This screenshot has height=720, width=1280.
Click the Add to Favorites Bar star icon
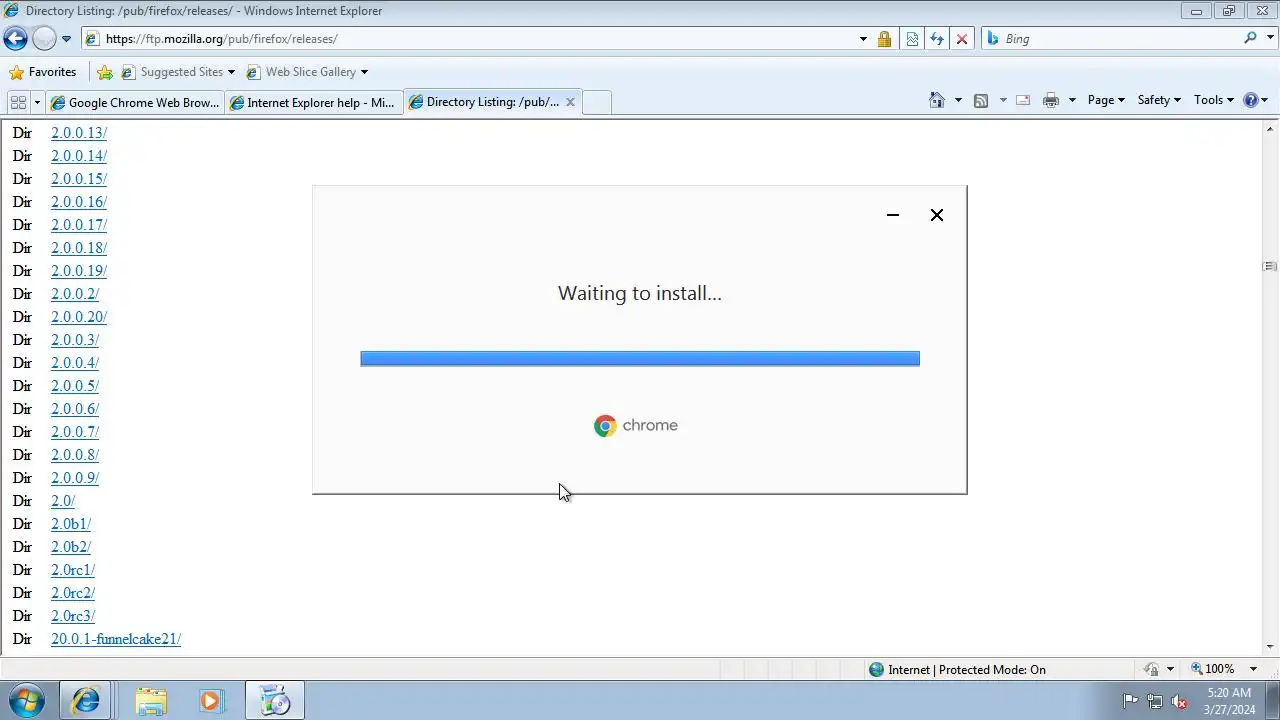105,72
